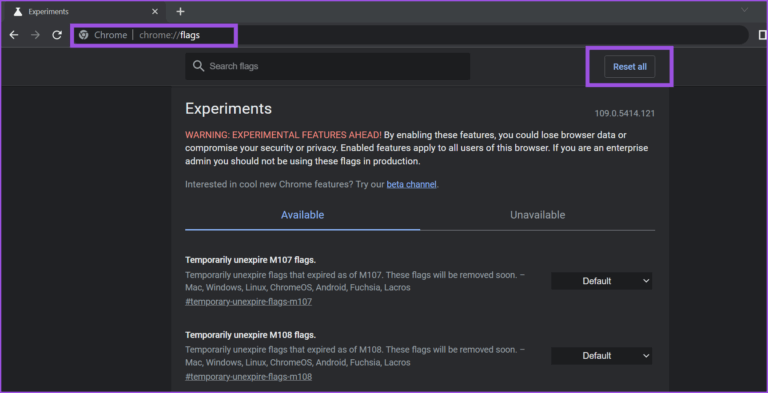Screen dimensions: 768x393
Task: Click the Chrome site info icon in address bar
Action: (84, 35)
